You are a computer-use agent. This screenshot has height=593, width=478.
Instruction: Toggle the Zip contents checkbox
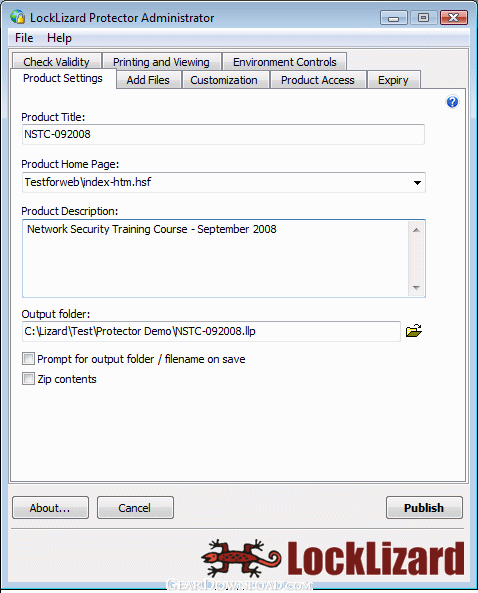(28, 379)
